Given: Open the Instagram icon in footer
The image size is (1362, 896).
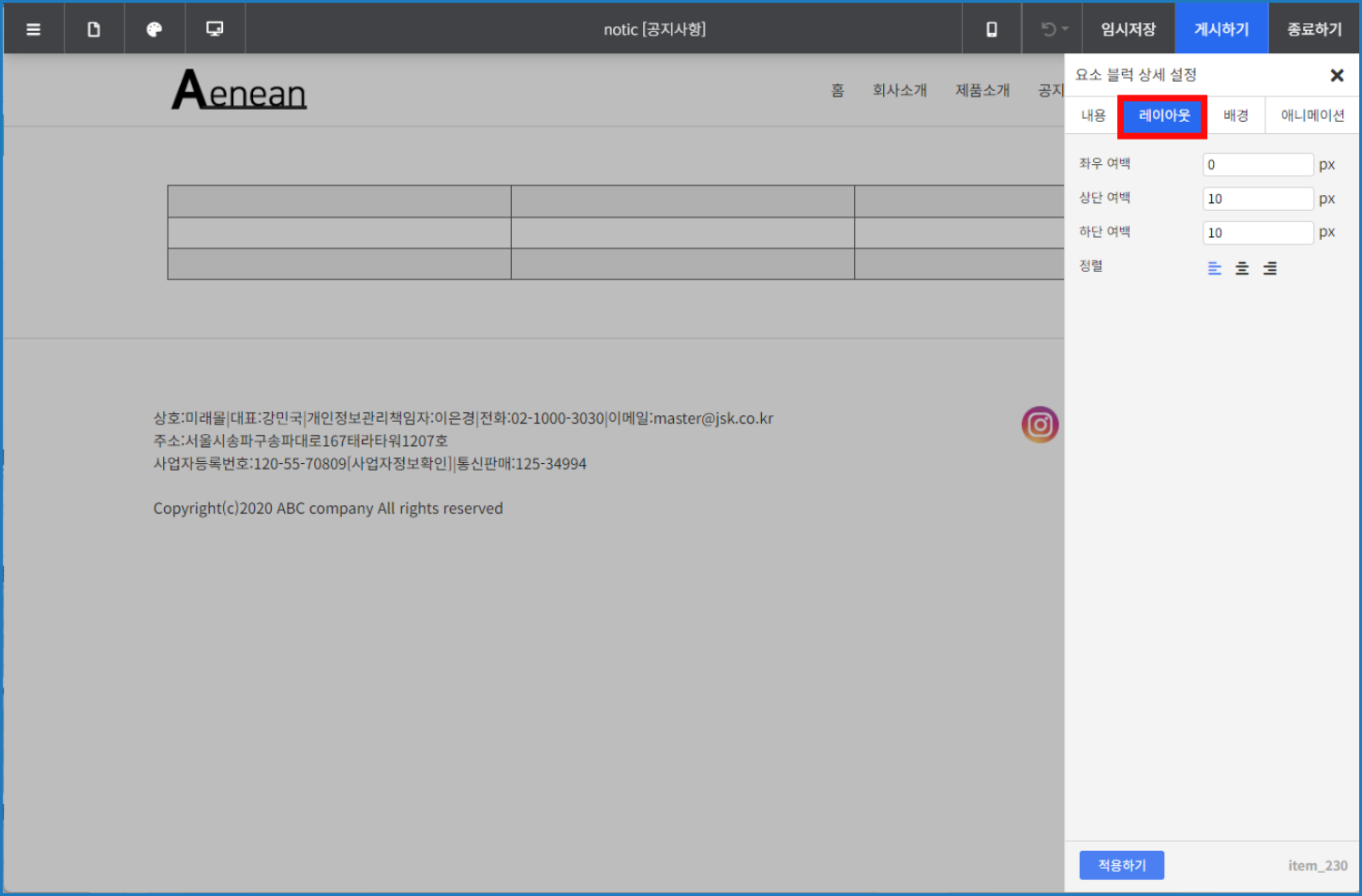Looking at the screenshot, I should (1040, 425).
